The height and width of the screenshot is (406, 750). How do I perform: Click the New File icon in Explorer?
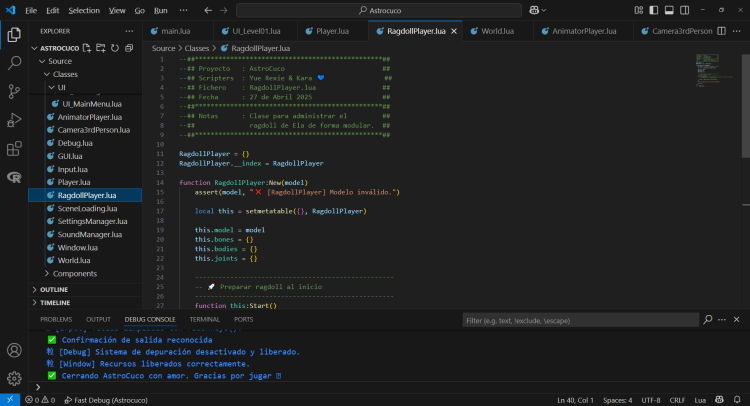click(x=88, y=47)
